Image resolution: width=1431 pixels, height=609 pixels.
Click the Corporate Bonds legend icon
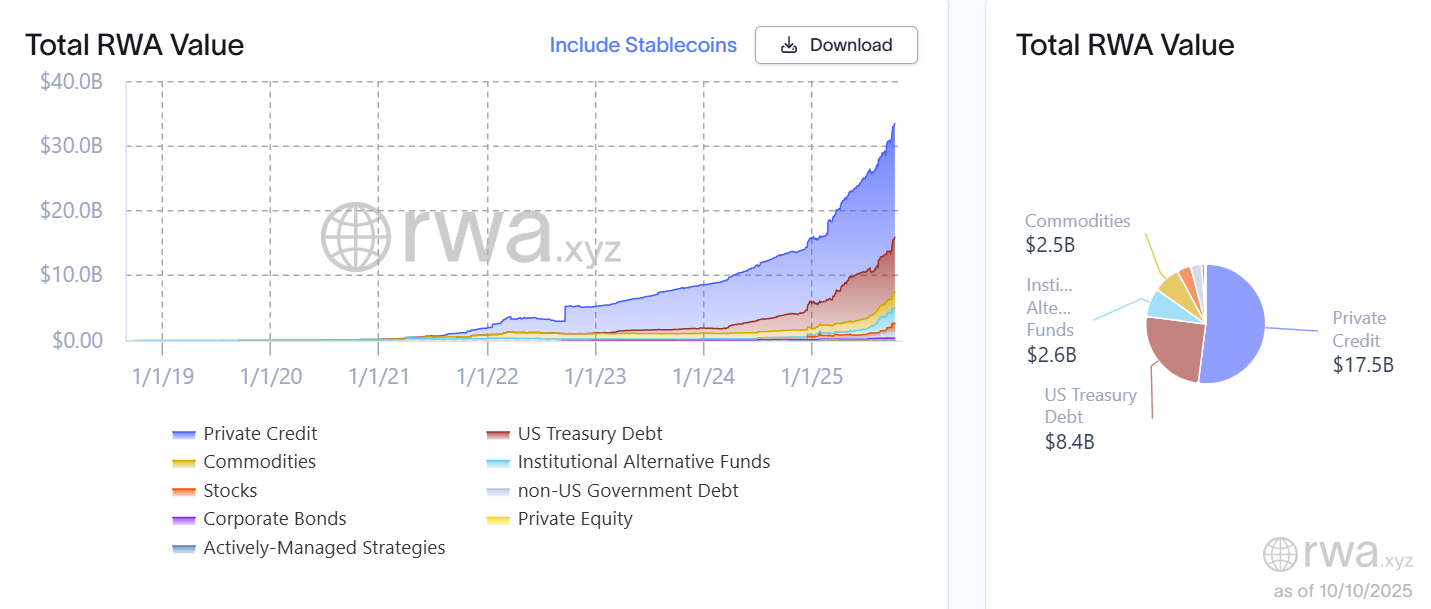[x=183, y=520]
